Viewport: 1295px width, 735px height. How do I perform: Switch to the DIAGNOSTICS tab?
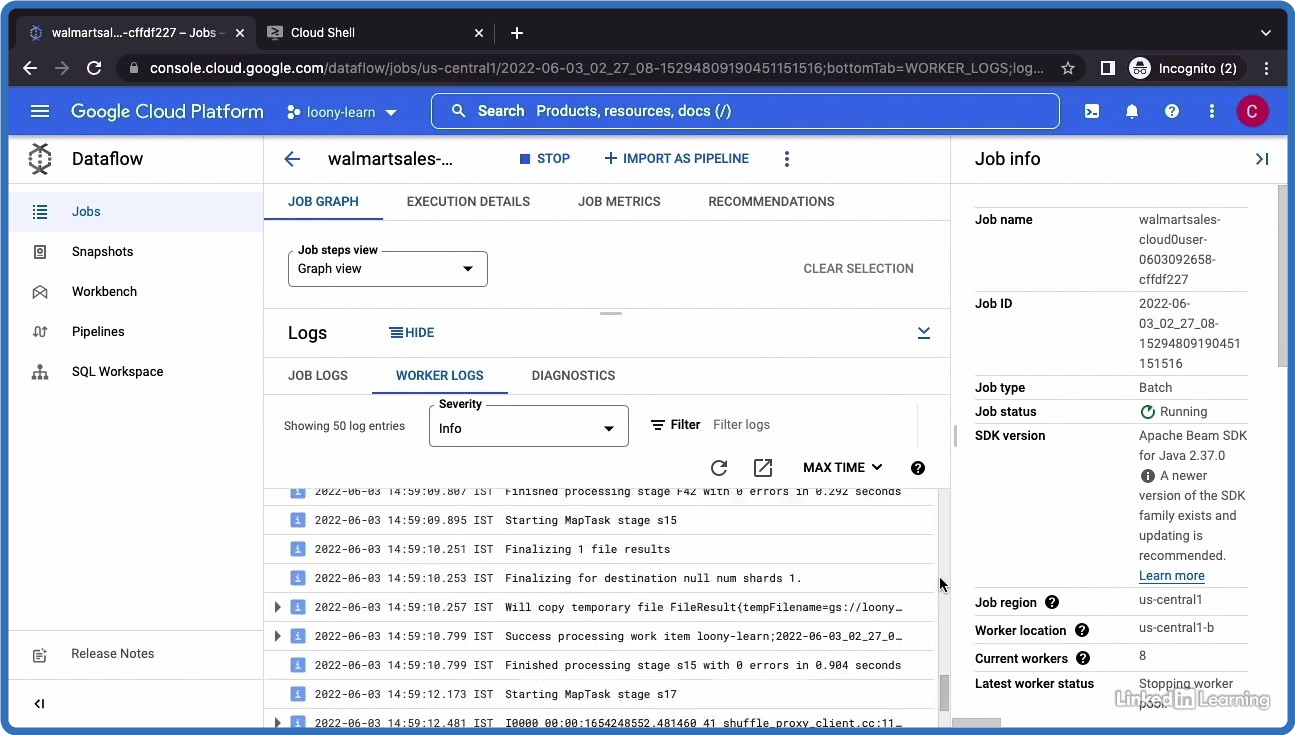tap(573, 376)
